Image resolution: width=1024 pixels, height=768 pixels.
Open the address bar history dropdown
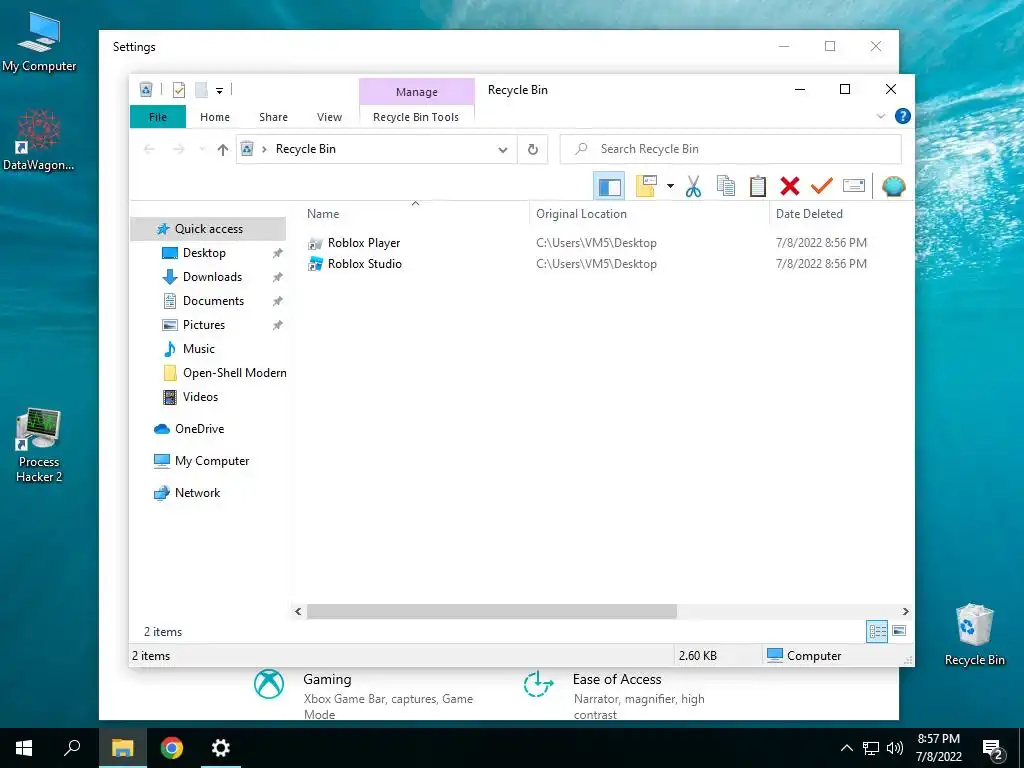[503, 150]
